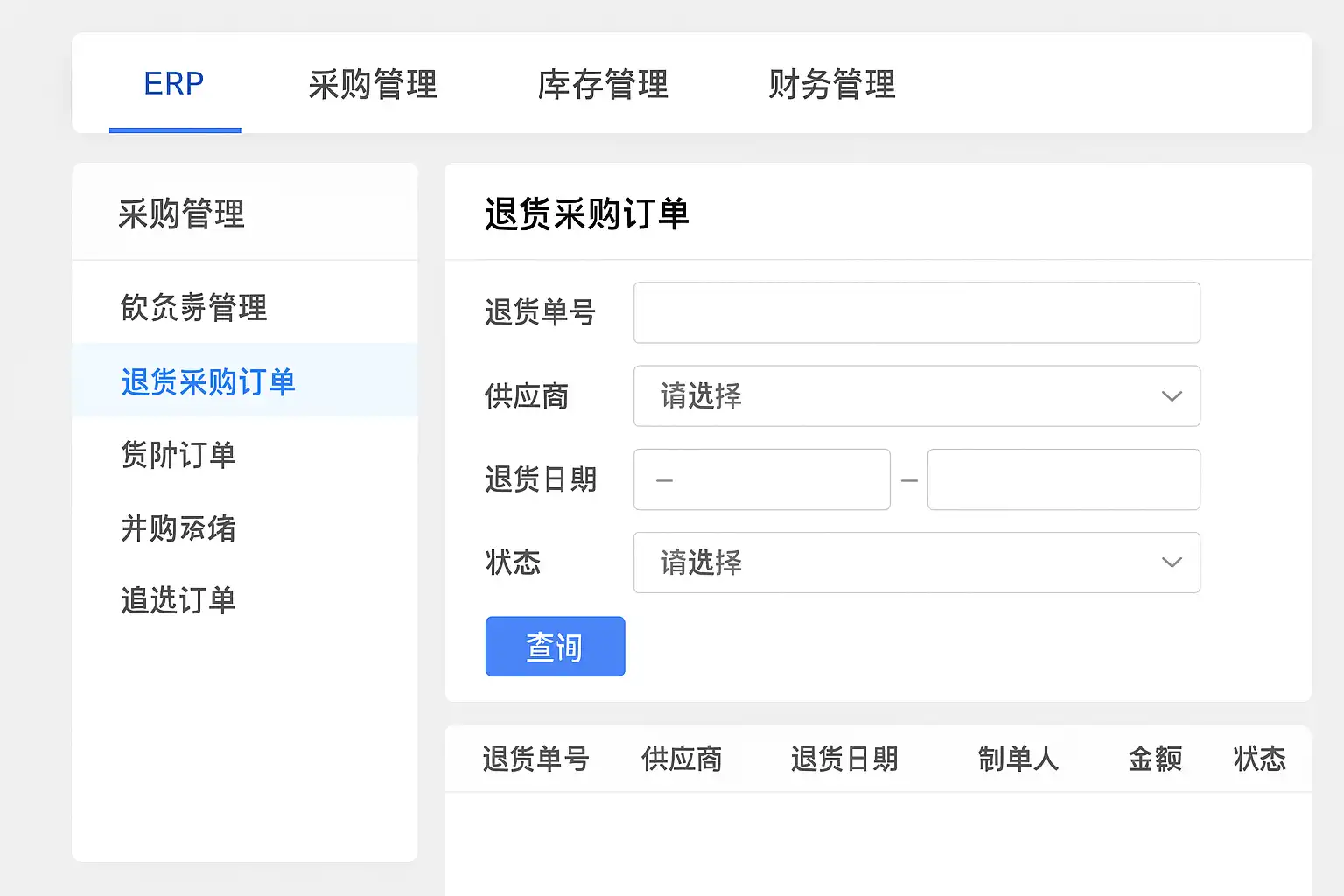
Task: Expand the 状态 请选择 combo box
Action: click(915, 563)
